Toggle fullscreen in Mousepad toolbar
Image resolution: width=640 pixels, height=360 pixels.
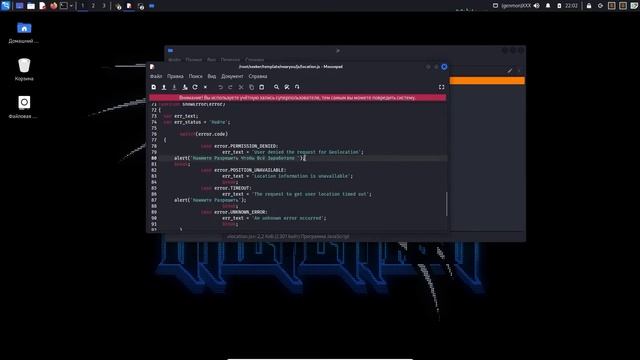pyautogui.click(x=441, y=87)
